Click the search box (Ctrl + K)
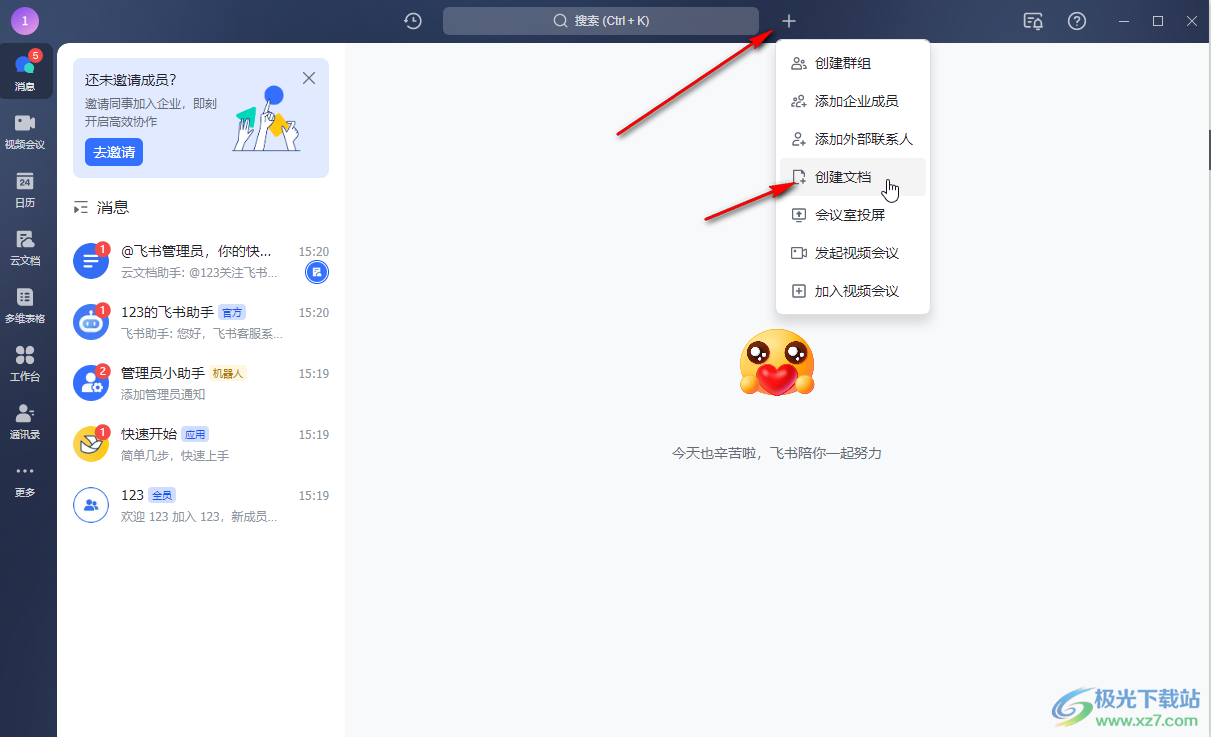 [601, 21]
